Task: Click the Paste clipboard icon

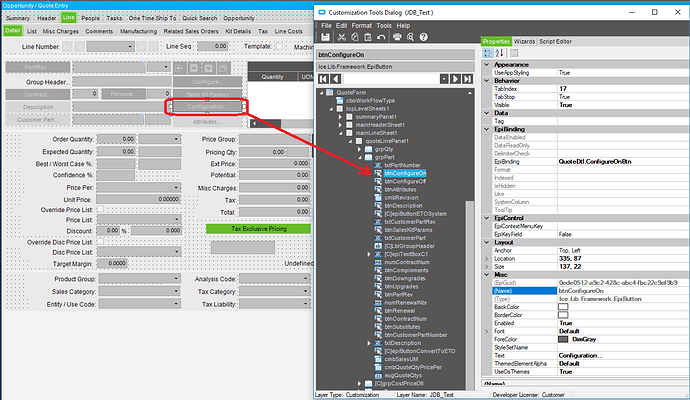Action: click(368, 37)
